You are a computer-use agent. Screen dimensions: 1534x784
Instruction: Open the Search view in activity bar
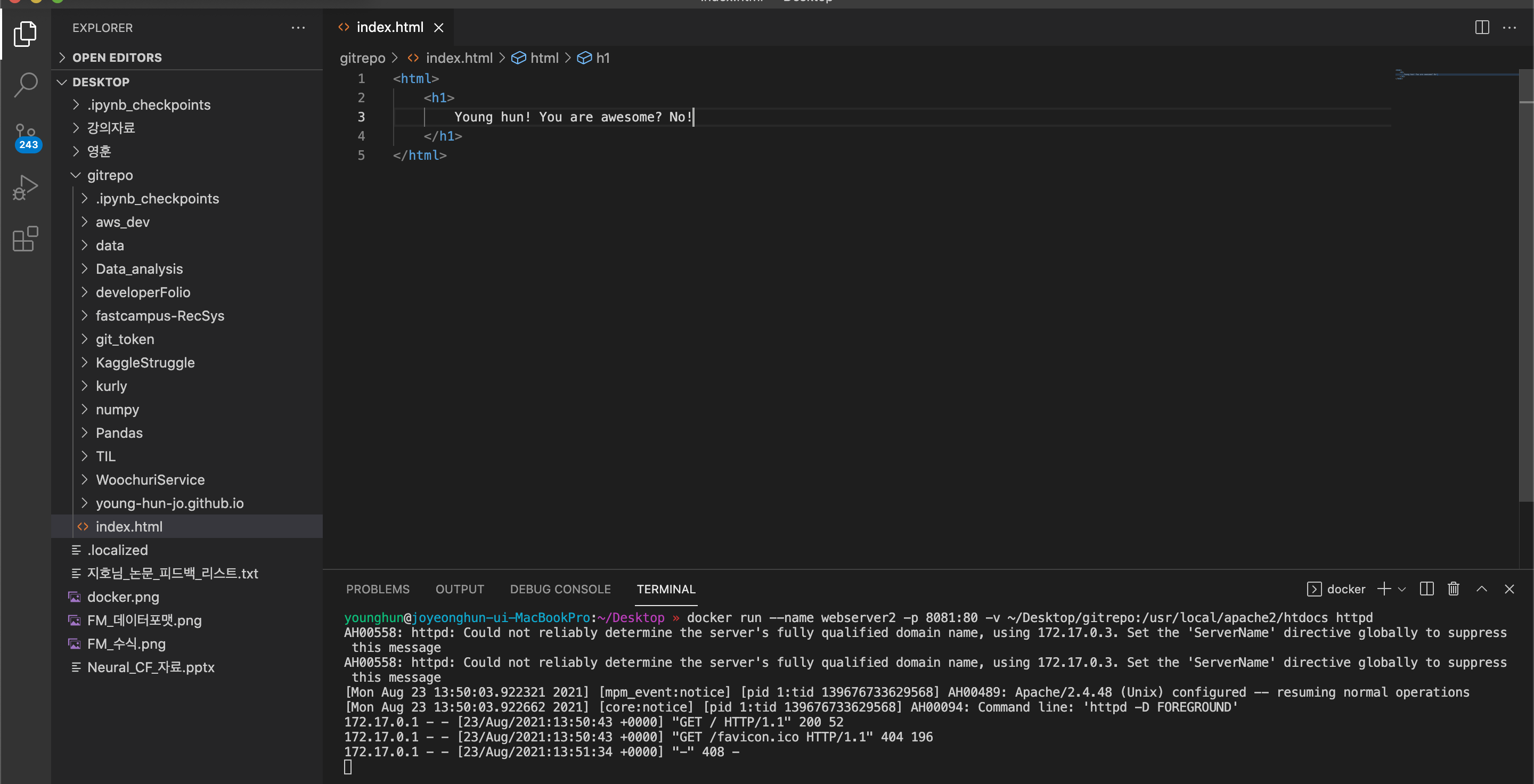pyautogui.click(x=26, y=85)
